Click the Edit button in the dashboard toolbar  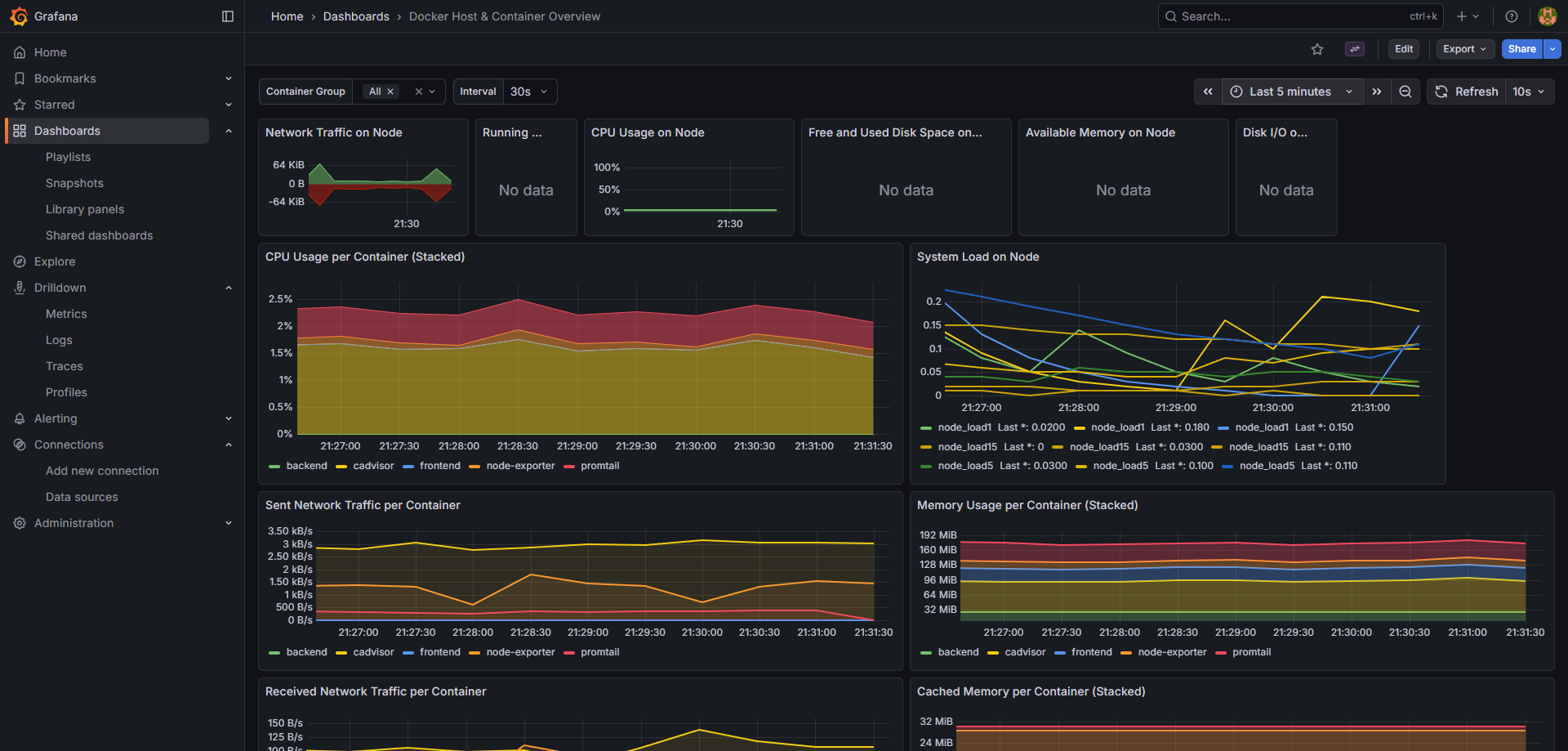pyautogui.click(x=1403, y=49)
